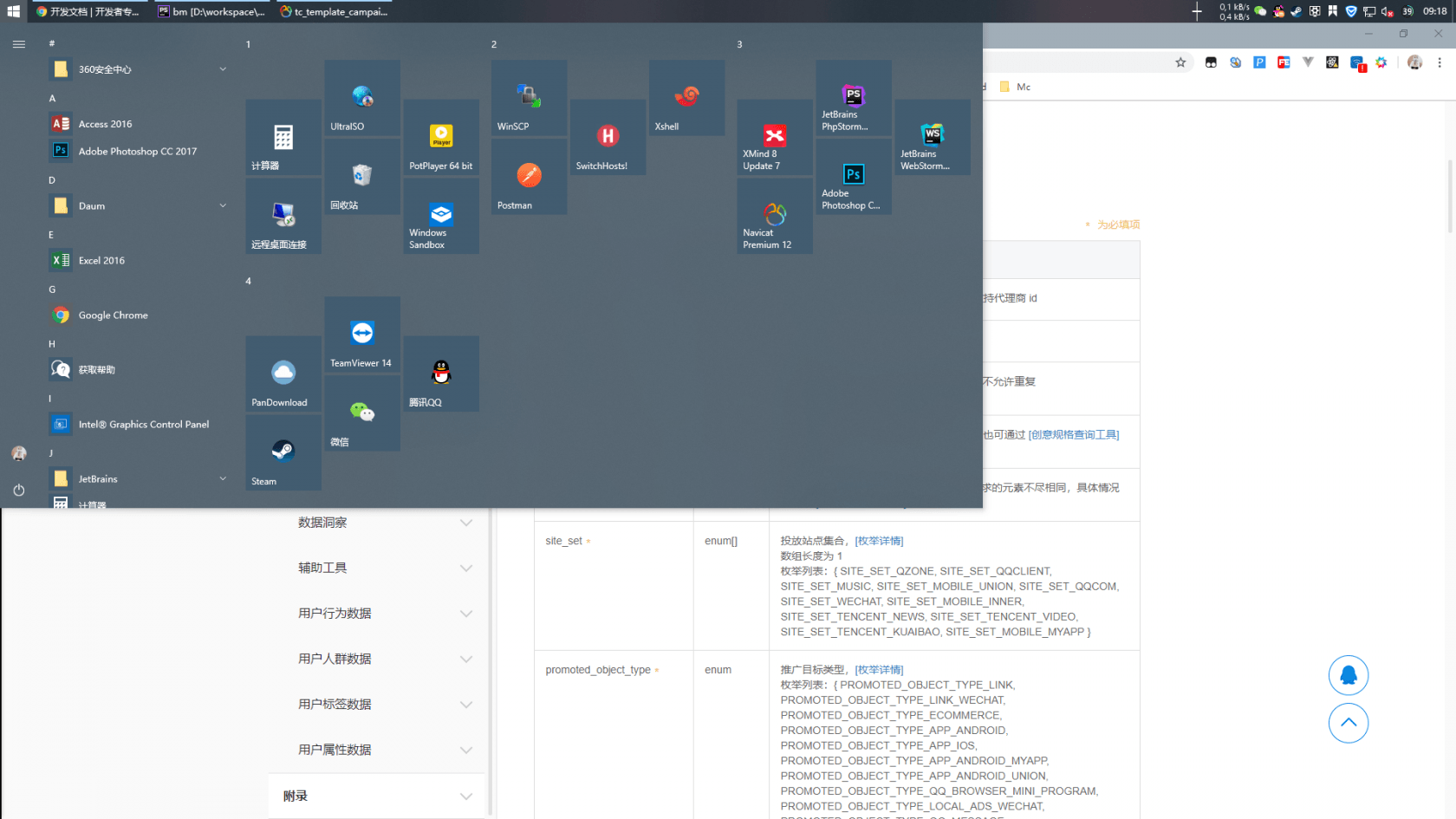Launch the Postman tile
The image size is (1456, 819).
coord(530,176)
